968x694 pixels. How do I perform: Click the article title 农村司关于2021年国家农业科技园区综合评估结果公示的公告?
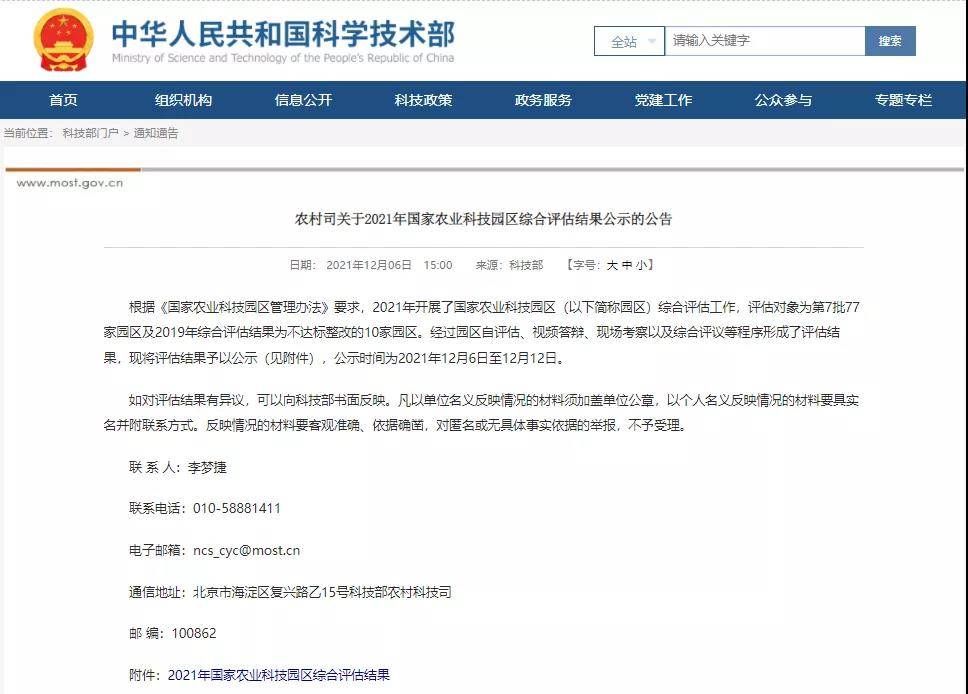pyautogui.click(x=483, y=219)
